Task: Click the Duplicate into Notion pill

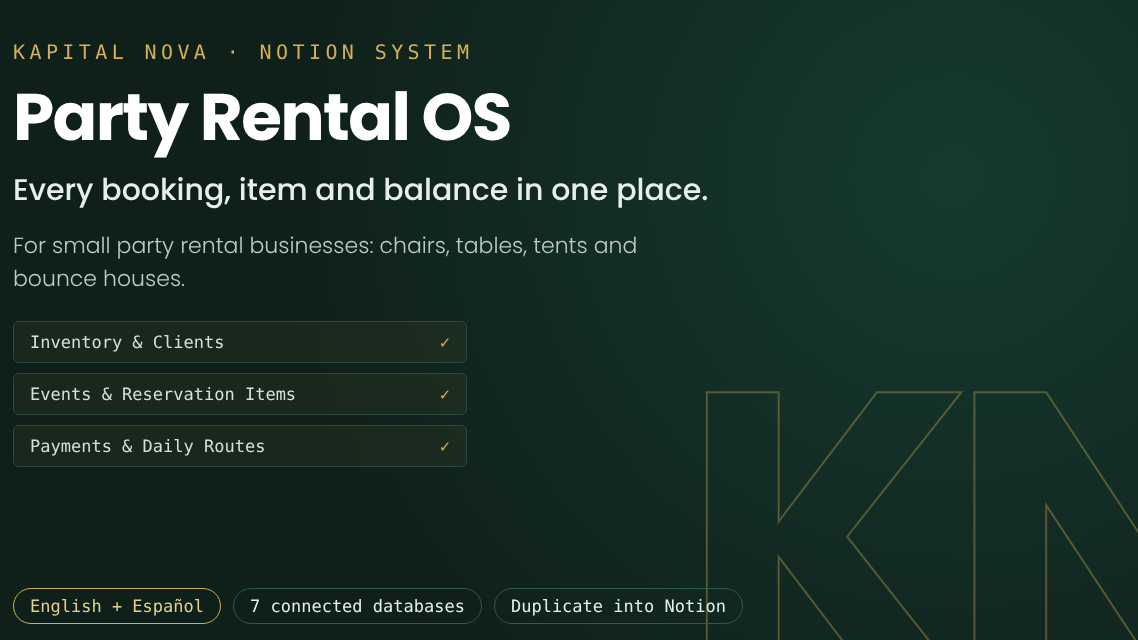Action: point(618,606)
